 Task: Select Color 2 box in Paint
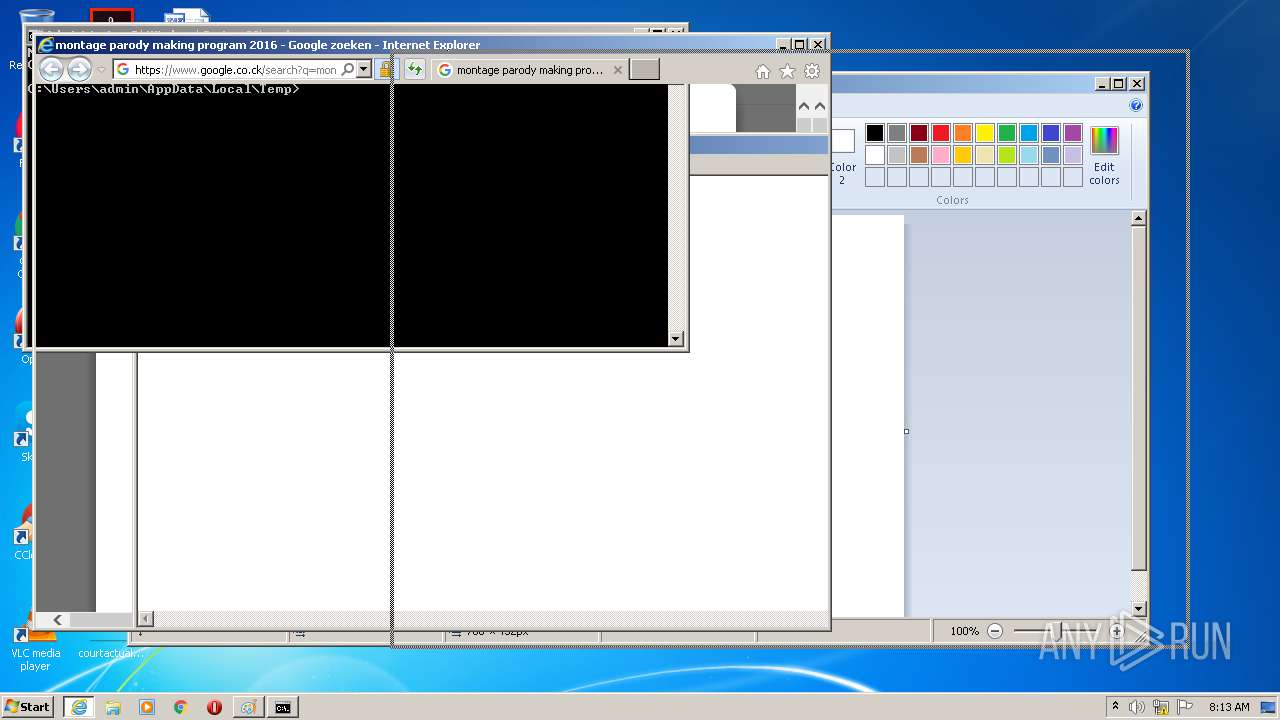[842, 157]
